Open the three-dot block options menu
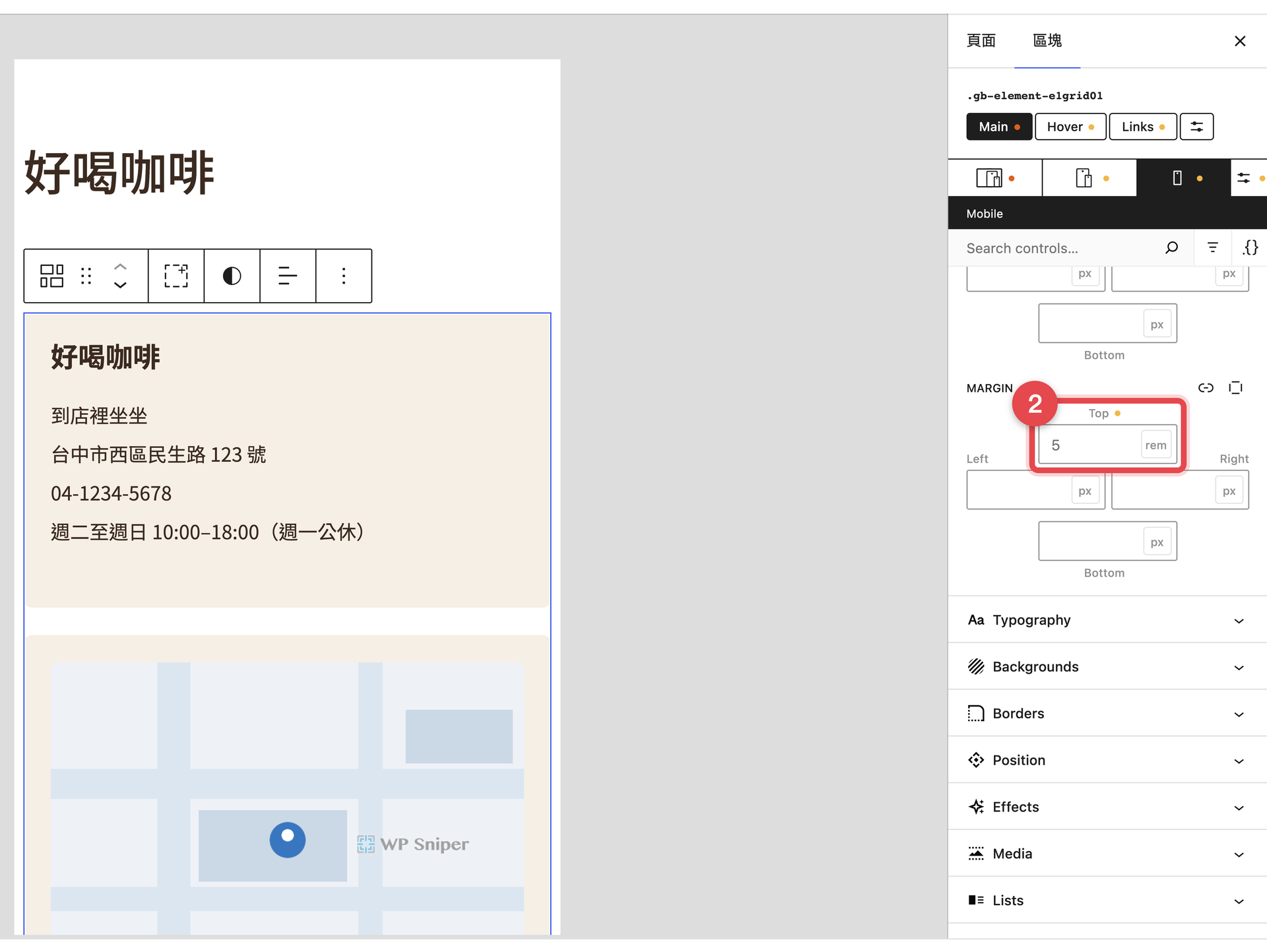Image resolution: width=1267 pixels, height=952 pixels. click(x=344, y=276)
